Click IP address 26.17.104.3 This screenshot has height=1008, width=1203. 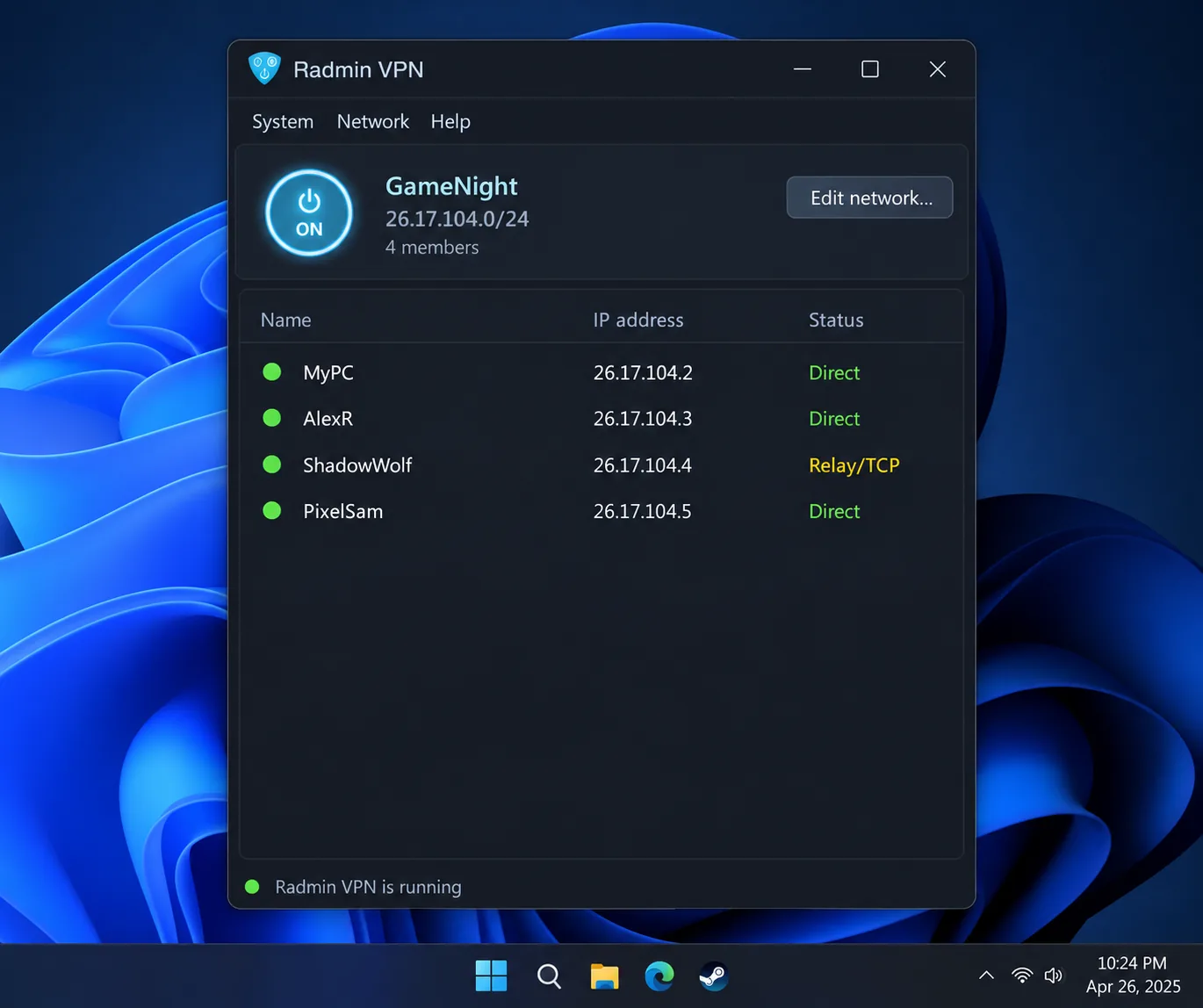[643, 419]
